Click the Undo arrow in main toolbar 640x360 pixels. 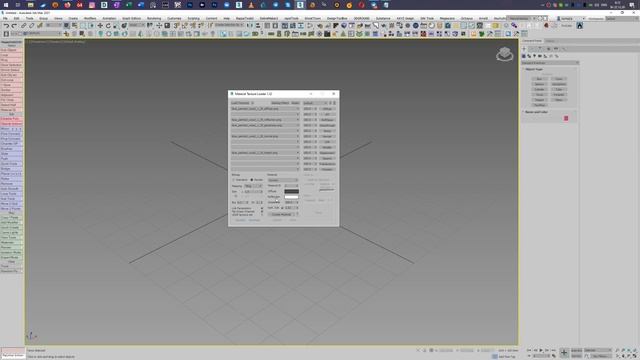6,25
